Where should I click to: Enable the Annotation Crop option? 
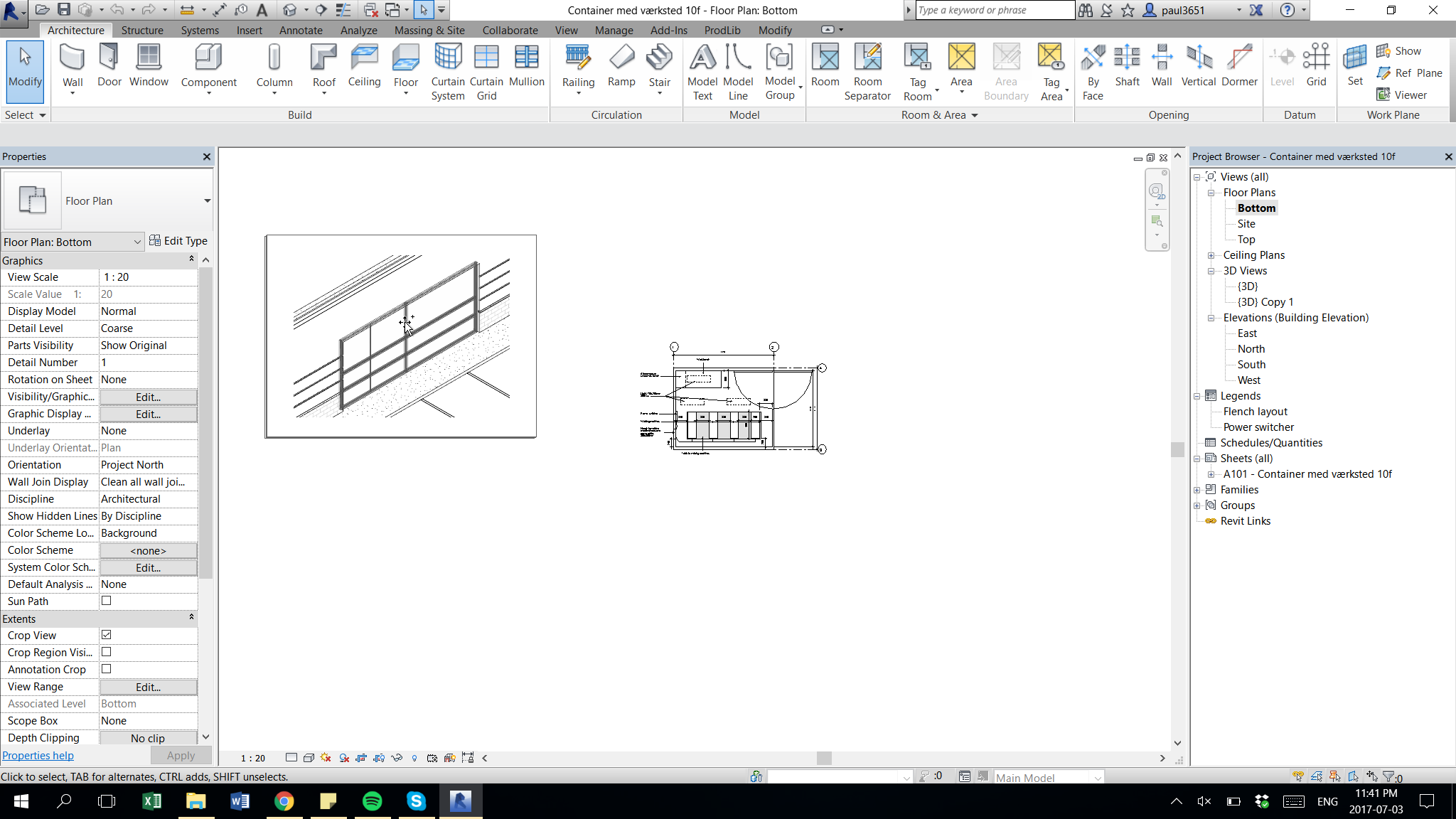[x=105, y=669]
